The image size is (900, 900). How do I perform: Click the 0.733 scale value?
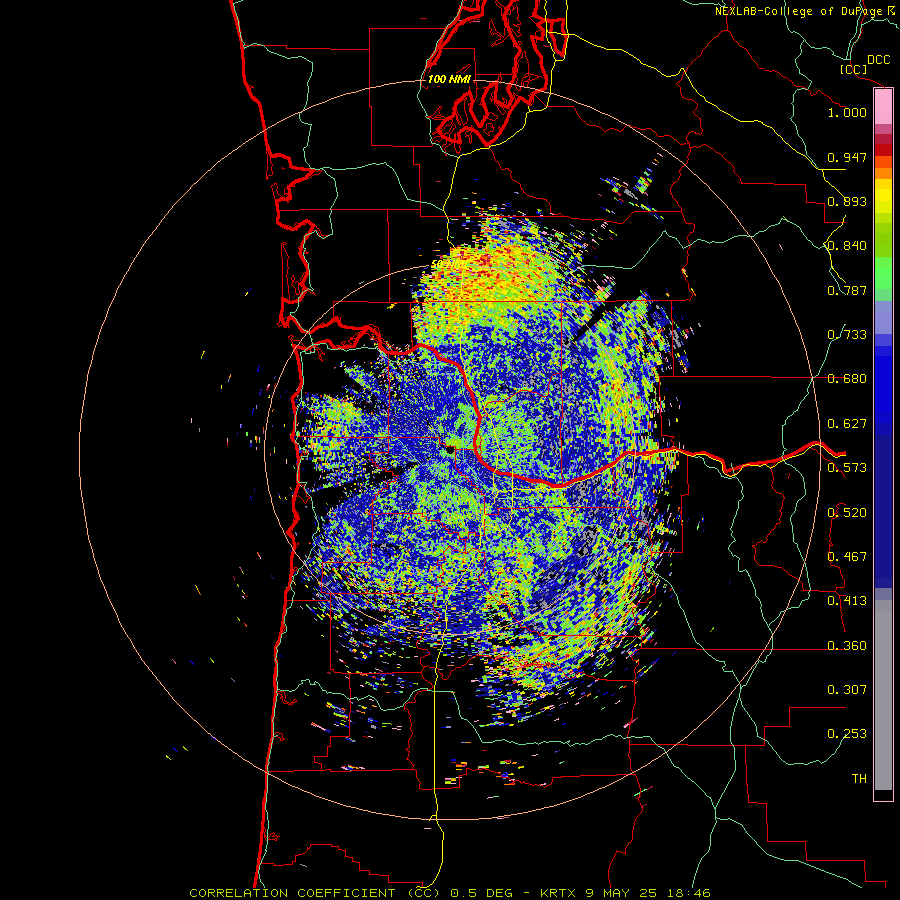[x=847, y=335]
